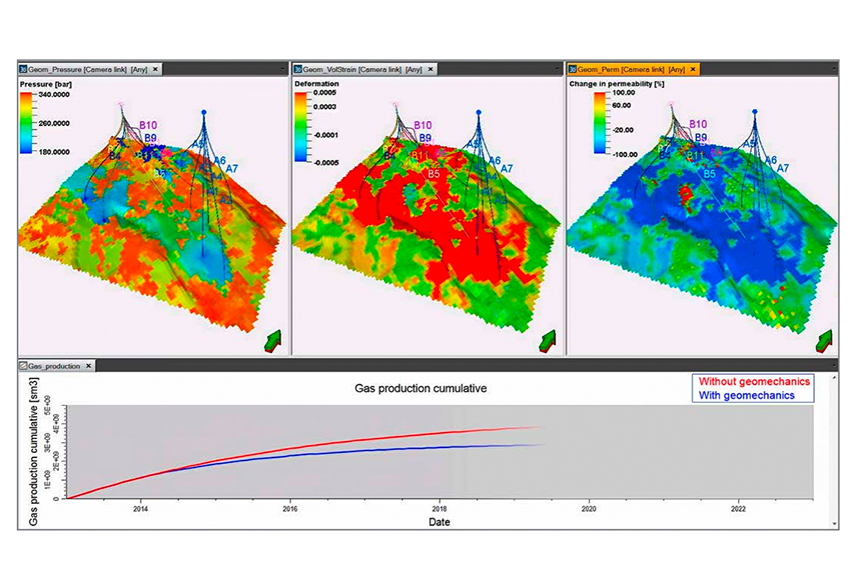860x580 pixels.
Task: Switch to the Geom_VolStrain tab
Action: tap(330, 69)
